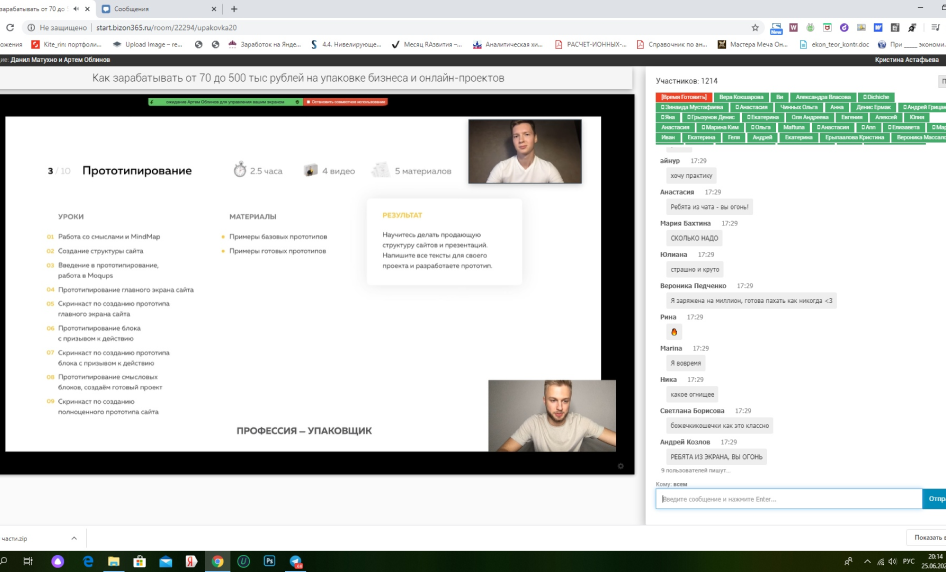
Task: Open a new browser tab
Action: tap(234, 8)
